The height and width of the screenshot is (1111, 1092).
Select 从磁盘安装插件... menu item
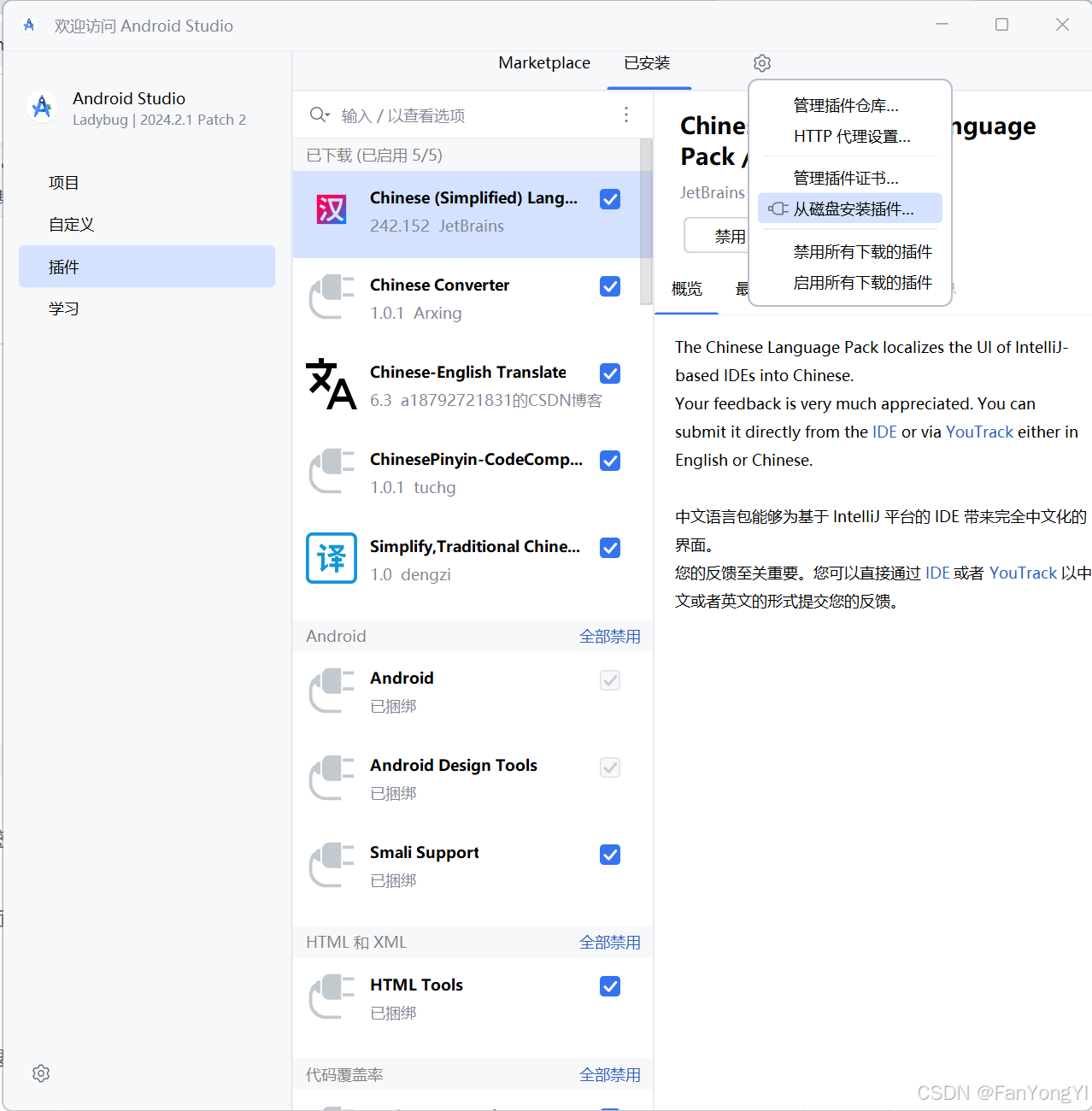pyautogui.click(x=850, y=209)
